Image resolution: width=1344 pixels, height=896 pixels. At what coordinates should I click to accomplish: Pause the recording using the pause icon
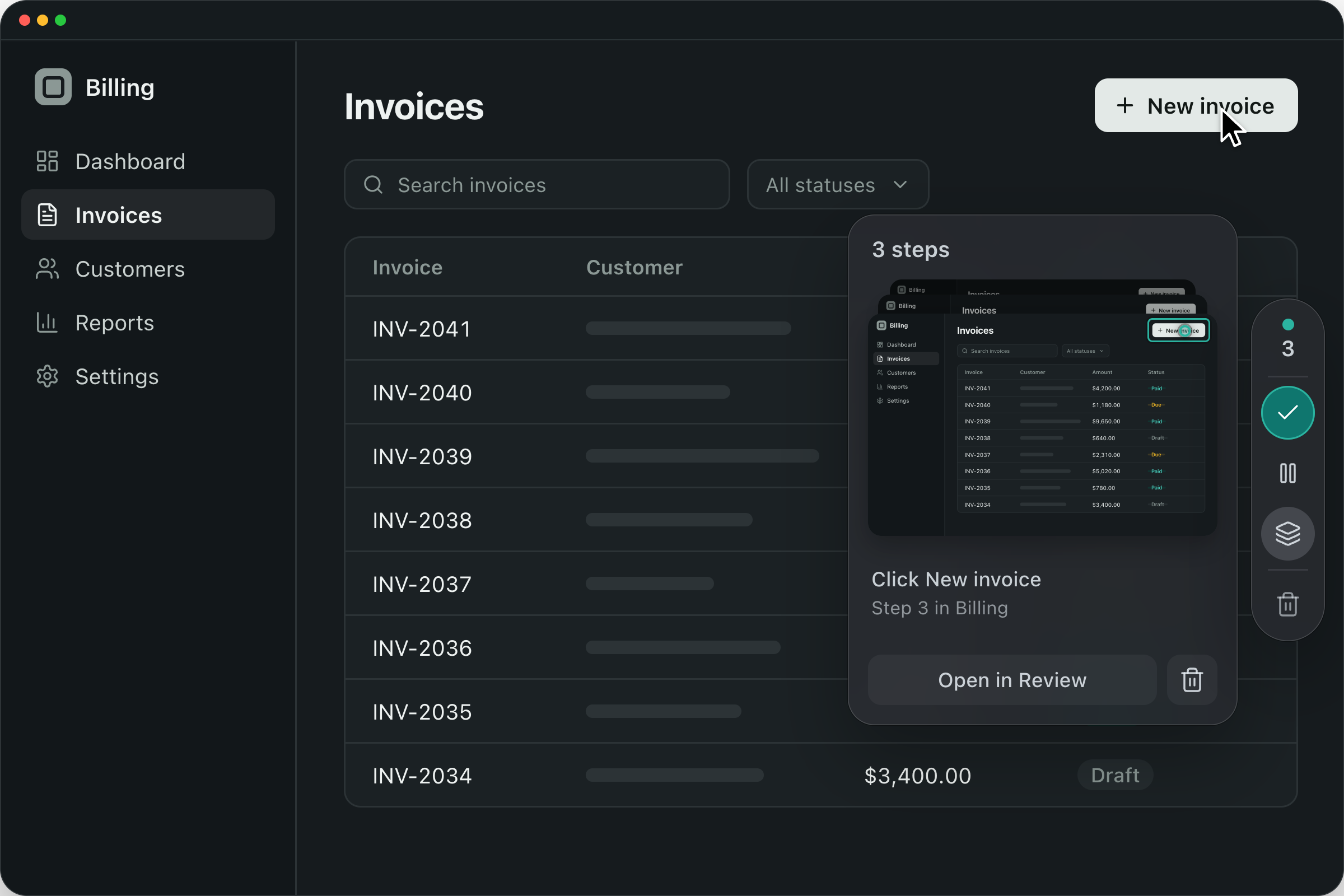pyautogui.click(x=1287, y=473)
